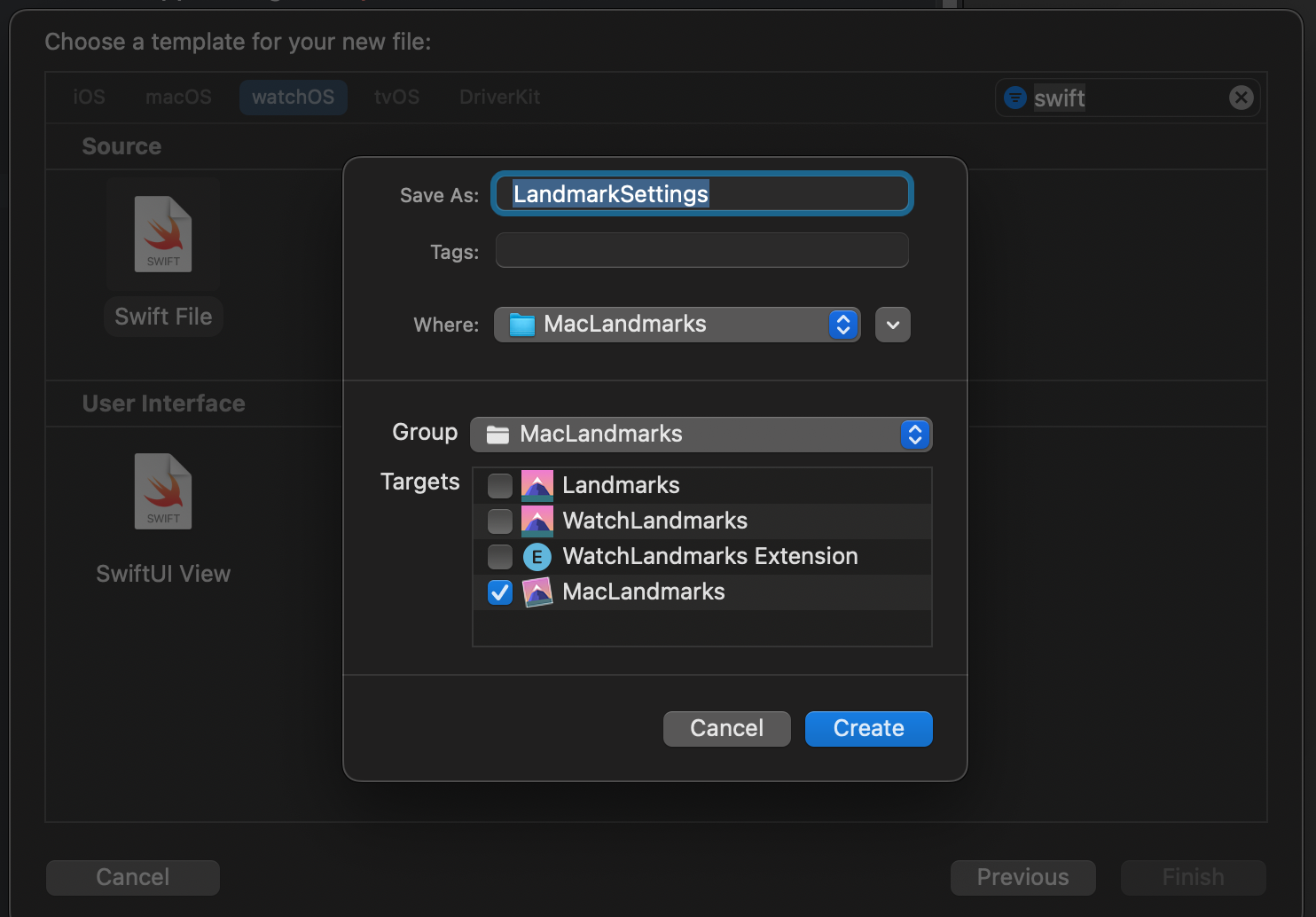Switch to the DriverKit platform tab
The width and height of the screenshot is (1316, 917).
pos(499,98)
